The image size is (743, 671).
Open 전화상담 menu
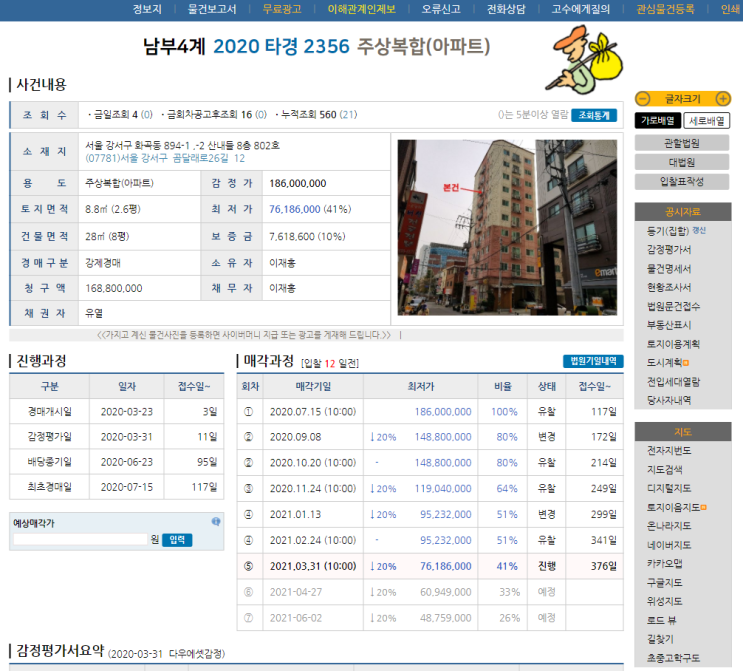click(506, 9)
